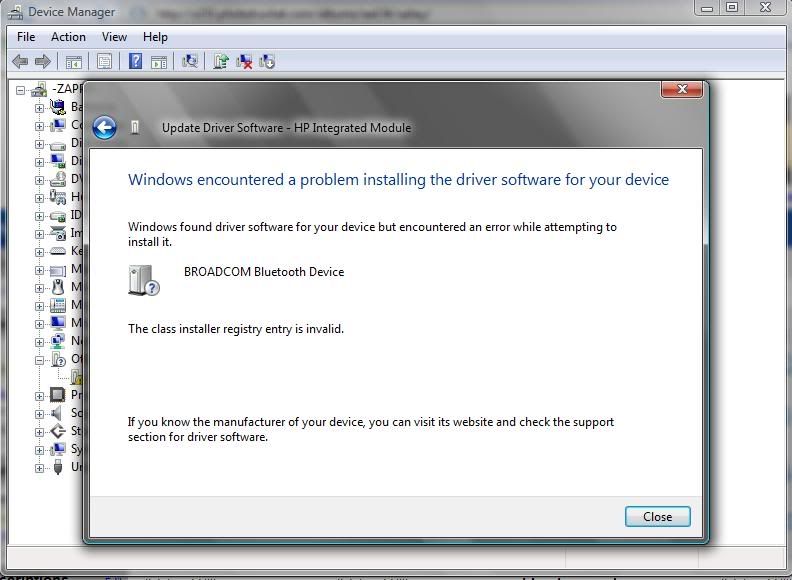Expand the Disk drives tree node

39,144
